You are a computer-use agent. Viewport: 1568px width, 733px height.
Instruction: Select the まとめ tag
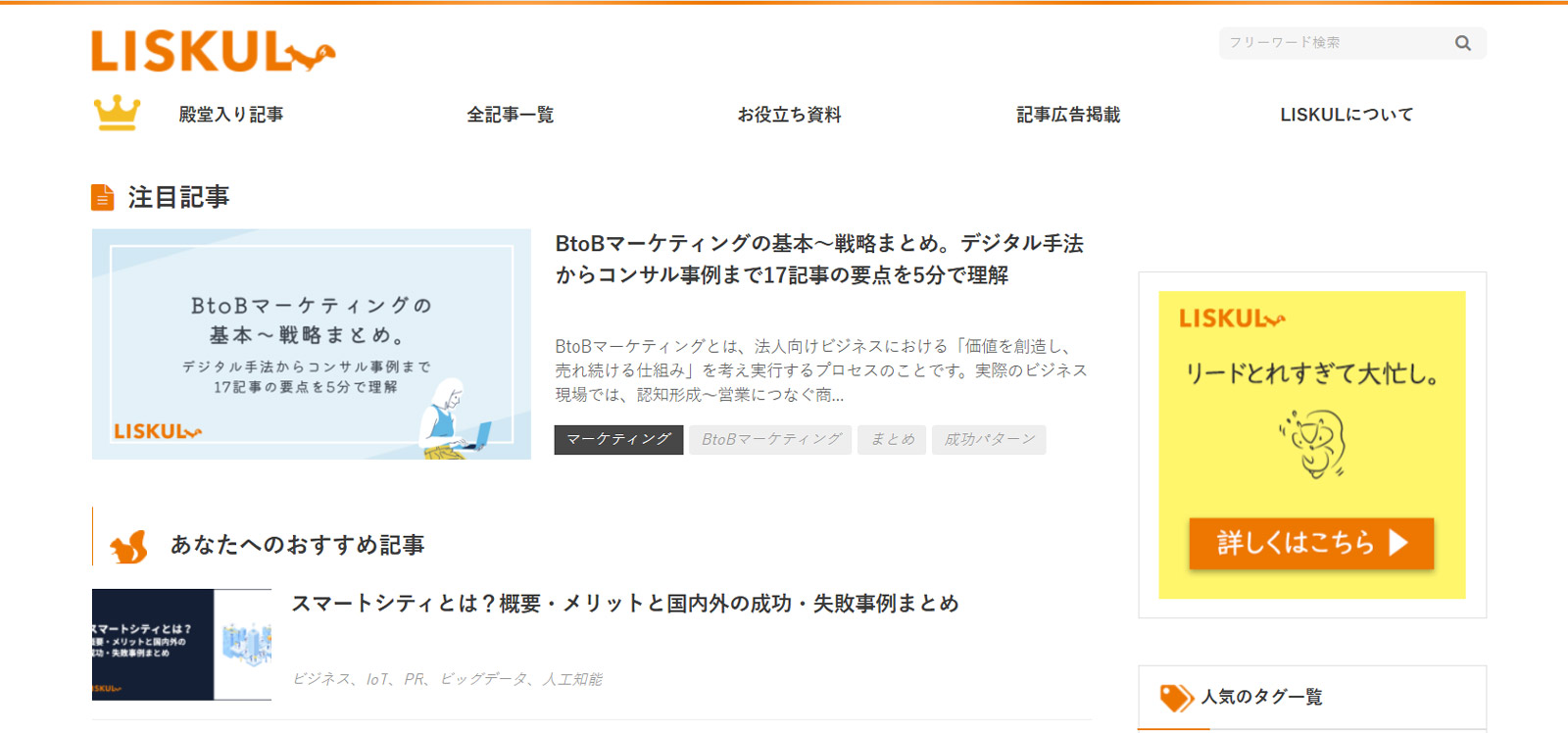[x=893, y=439]
